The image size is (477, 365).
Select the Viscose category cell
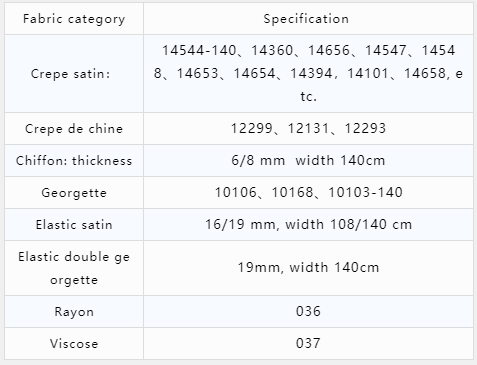pyautogui.click(x=74, y=344)
